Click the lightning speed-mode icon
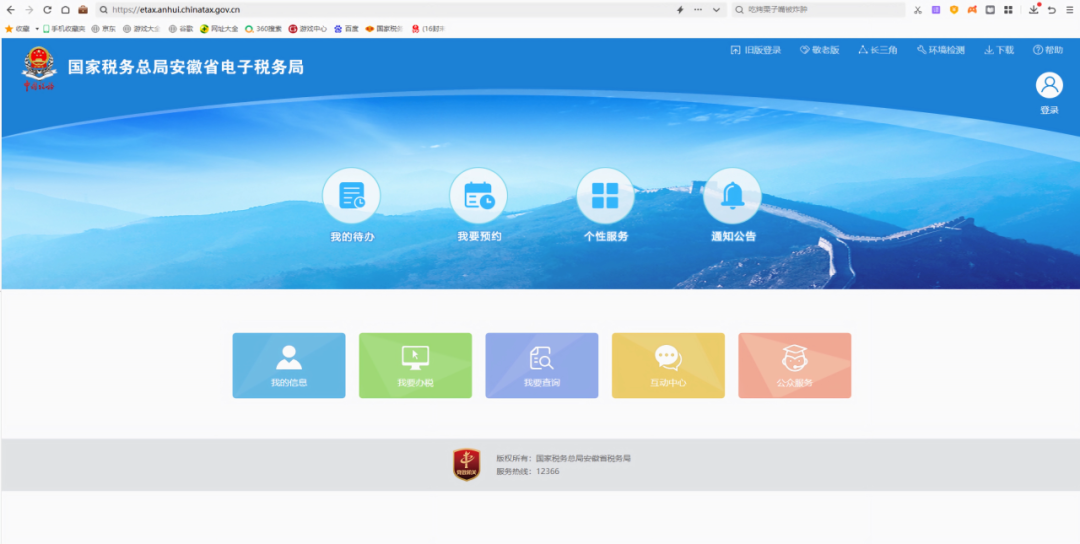Viewport: 1080px width, 544px height. click(x=680, y=10)
